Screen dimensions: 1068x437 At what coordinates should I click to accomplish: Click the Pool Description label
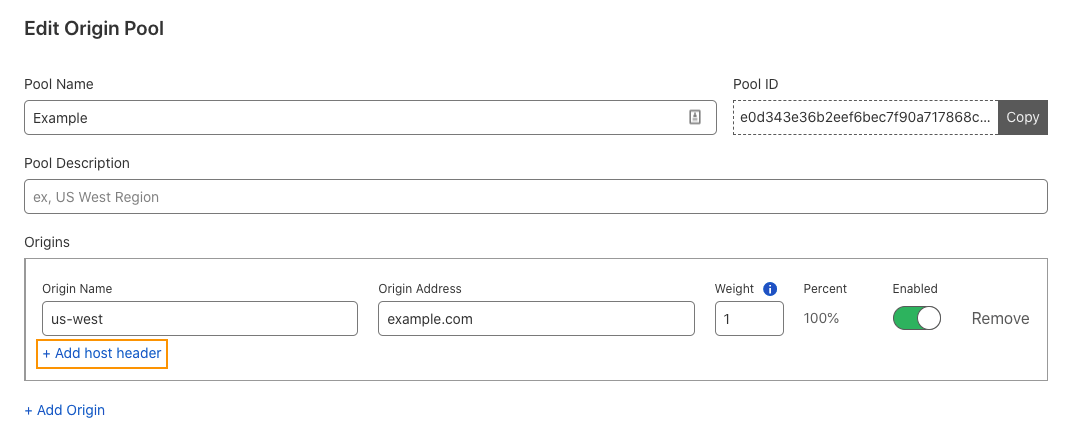[x=77, y=163]
